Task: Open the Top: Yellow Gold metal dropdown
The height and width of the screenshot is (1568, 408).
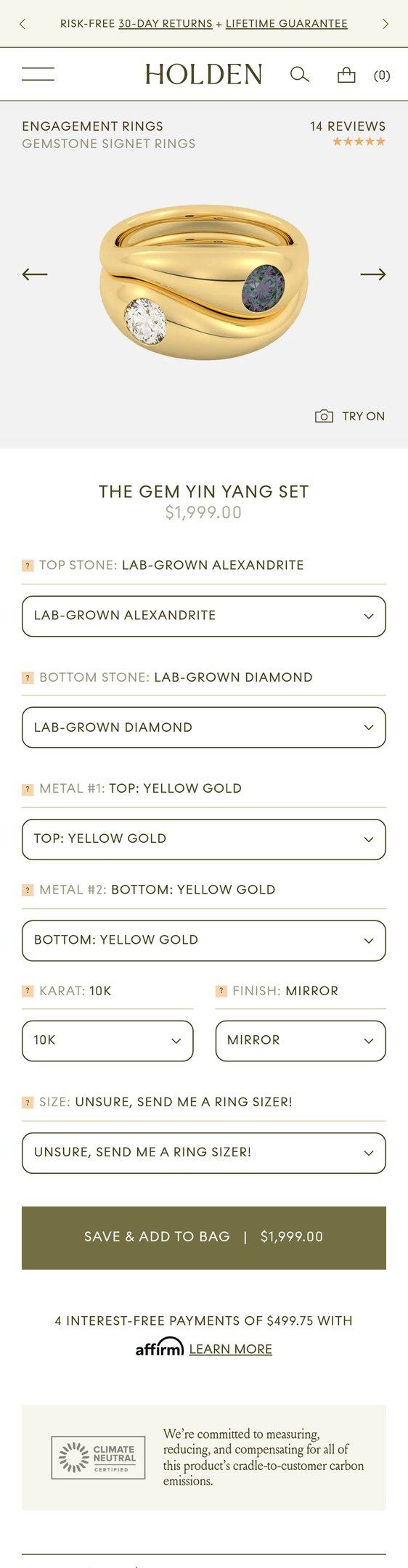Action: pyautogui.click(x=204, y=839)
